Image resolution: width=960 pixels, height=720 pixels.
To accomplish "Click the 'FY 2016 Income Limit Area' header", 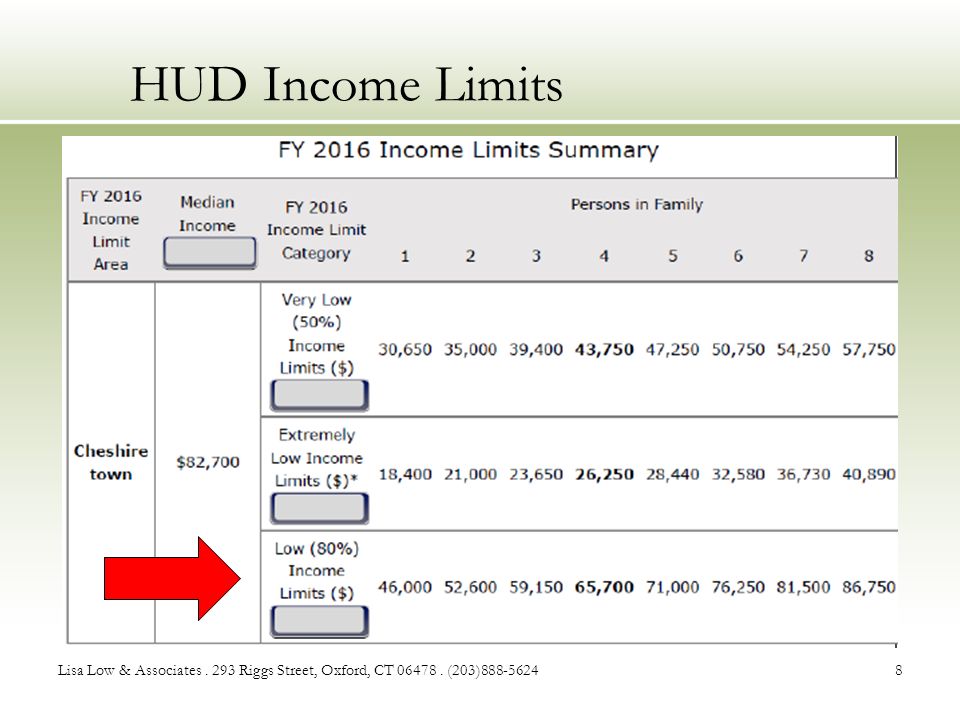I will pyautogui.click(x=111, y=230).
